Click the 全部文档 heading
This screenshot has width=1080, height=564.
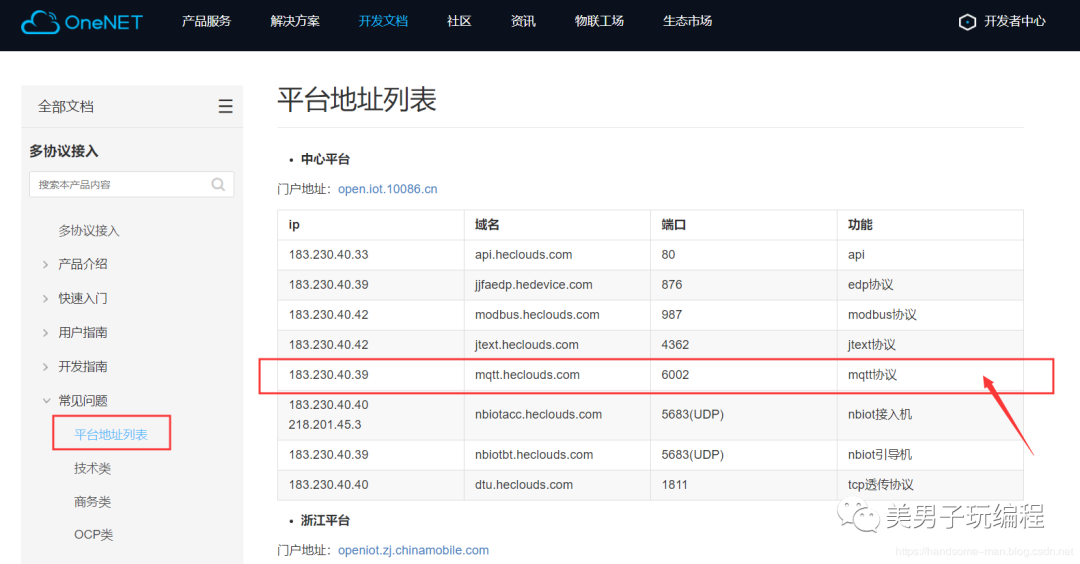65,107
